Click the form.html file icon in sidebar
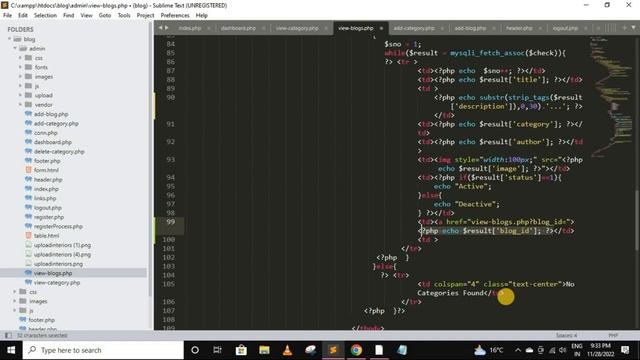The image size is (640, 360). click(x=28, y=170)
